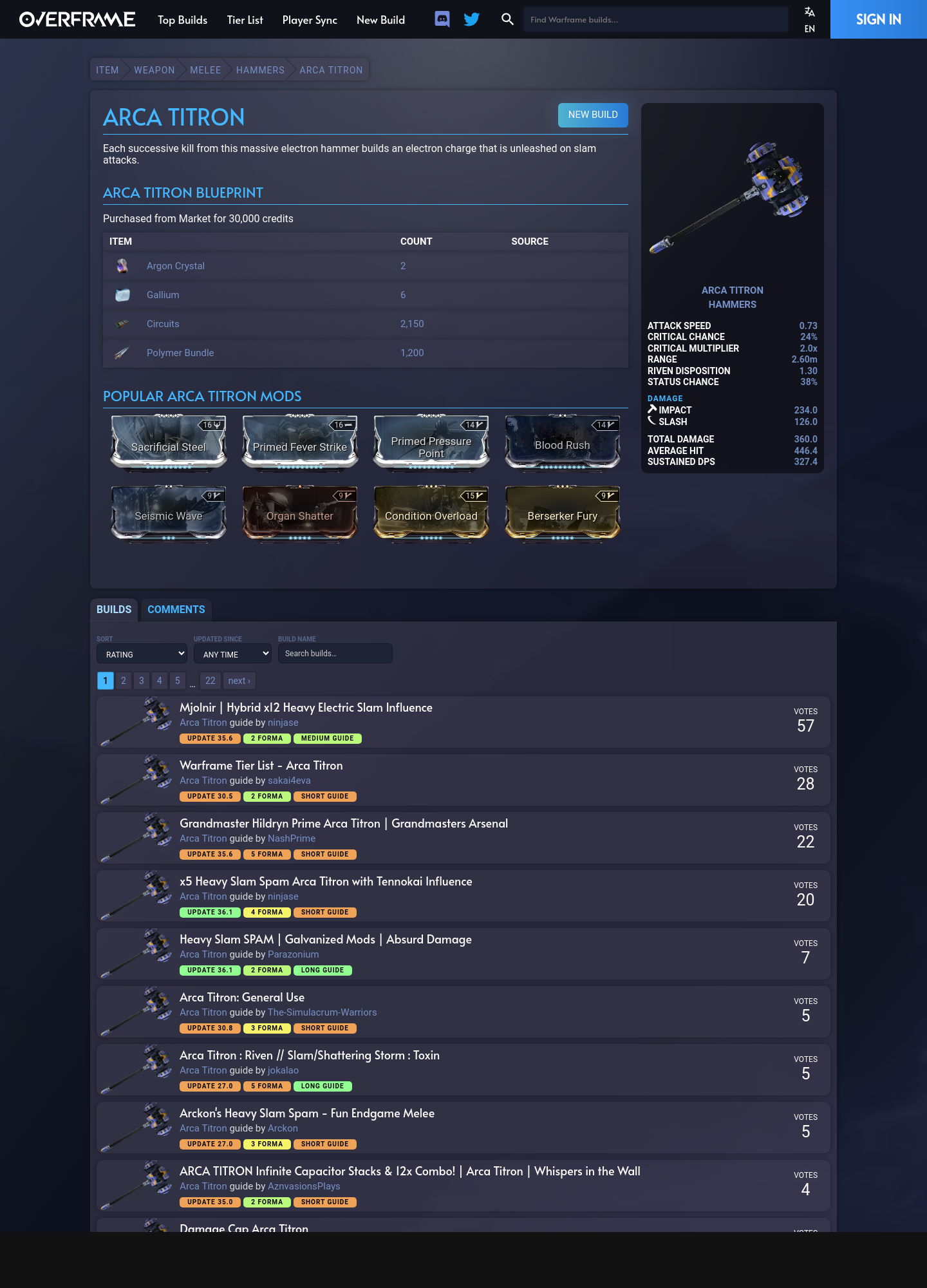Click the blue New Build button

593,115
